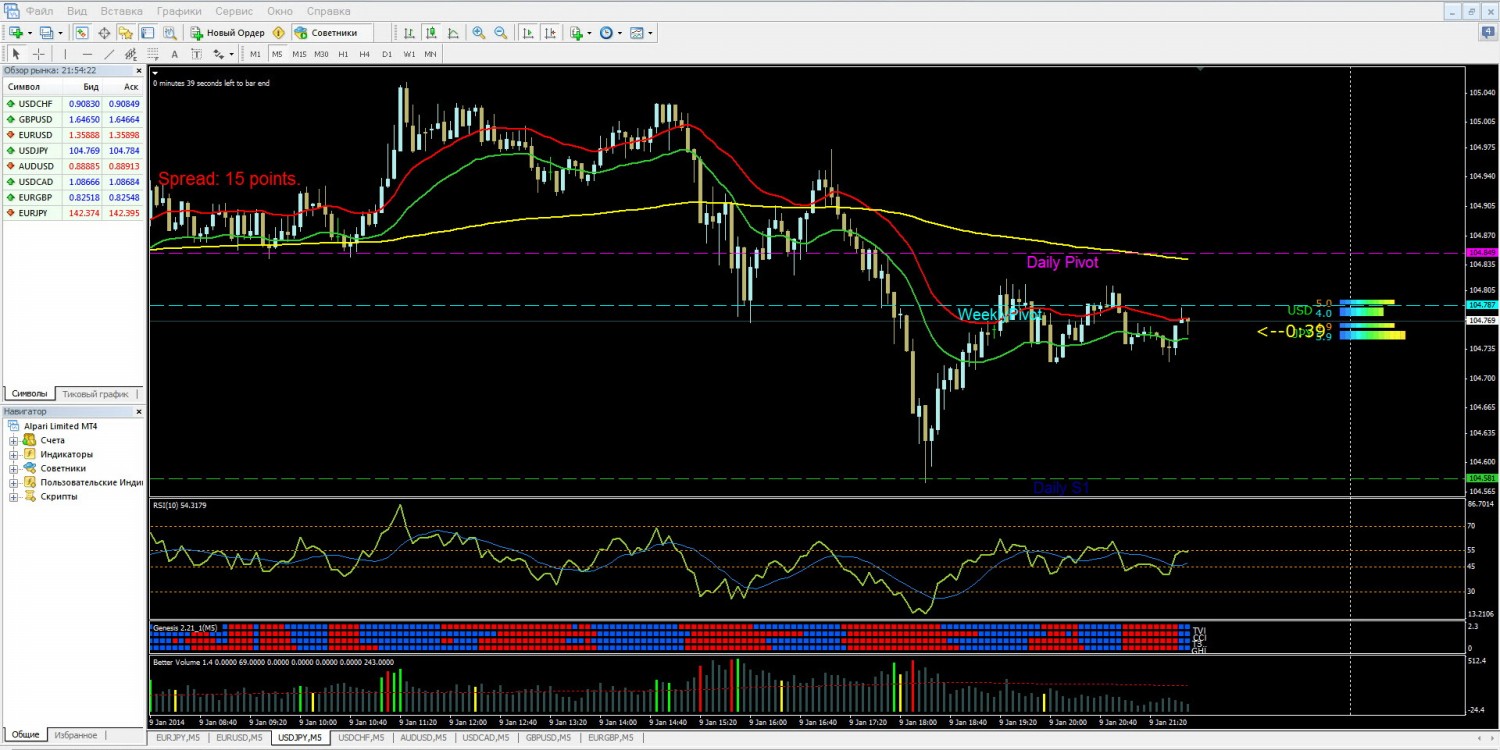The width and height of the screenshot is (1500, 750).
Task: Expand Пользовательские Индикаторы node
Action: 14,482
